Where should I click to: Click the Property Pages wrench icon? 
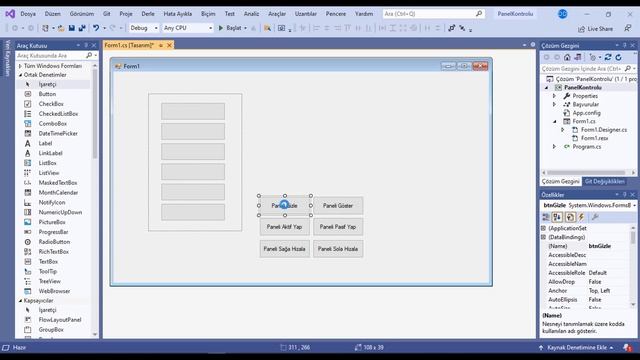pos(595,217)
